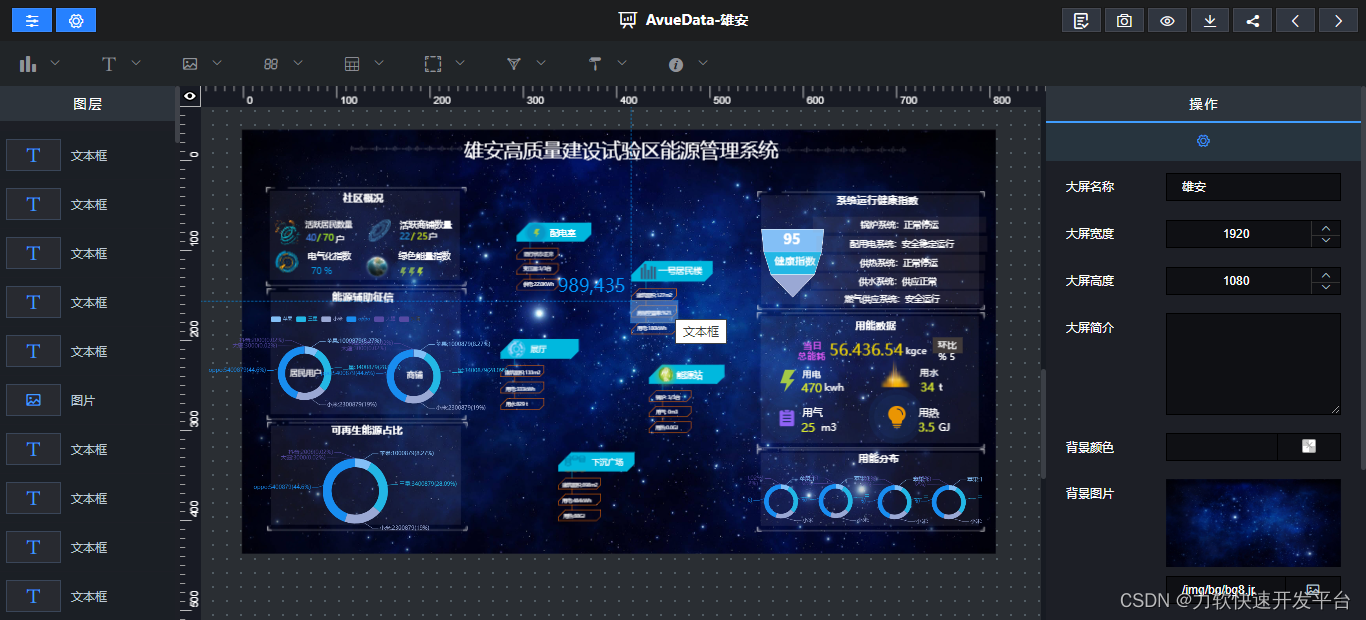Click the 大屏宽度 field showing 1920

pos(1238,234)
